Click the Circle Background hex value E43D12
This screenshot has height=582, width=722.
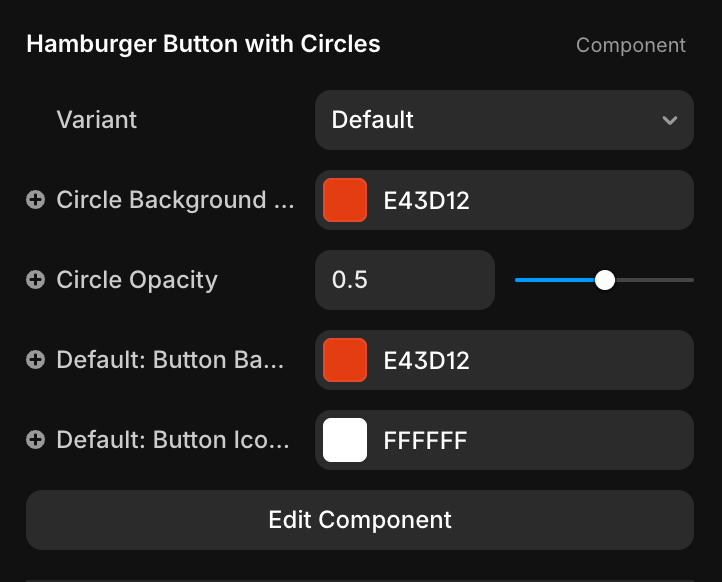pyautogui.click(x=427, y=200)
